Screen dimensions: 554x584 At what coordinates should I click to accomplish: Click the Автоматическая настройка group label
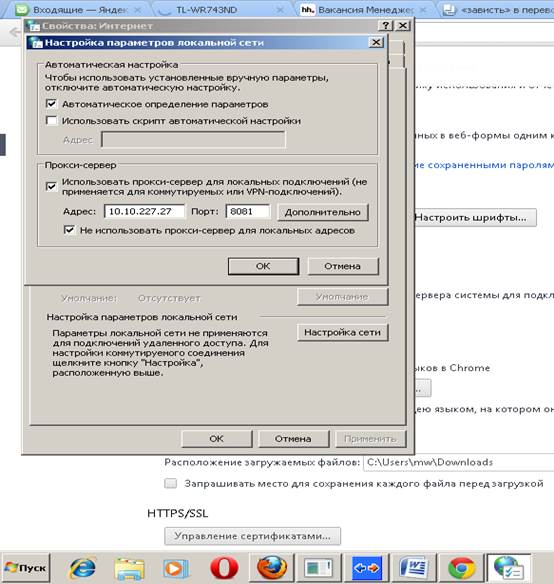pyautogui.click(x=111, y=65)
